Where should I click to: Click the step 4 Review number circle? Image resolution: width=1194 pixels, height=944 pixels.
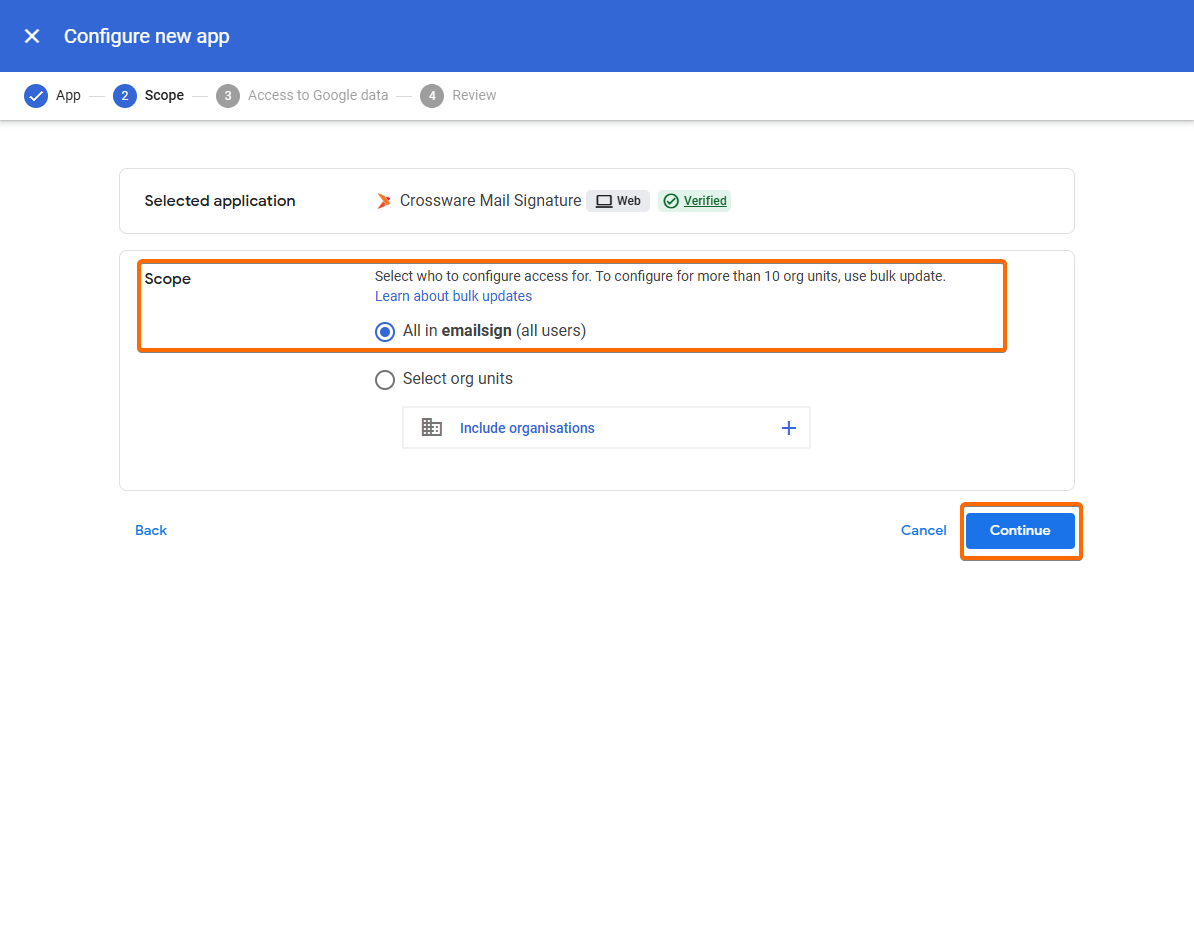pyautogui.click(x=432, y=96)
